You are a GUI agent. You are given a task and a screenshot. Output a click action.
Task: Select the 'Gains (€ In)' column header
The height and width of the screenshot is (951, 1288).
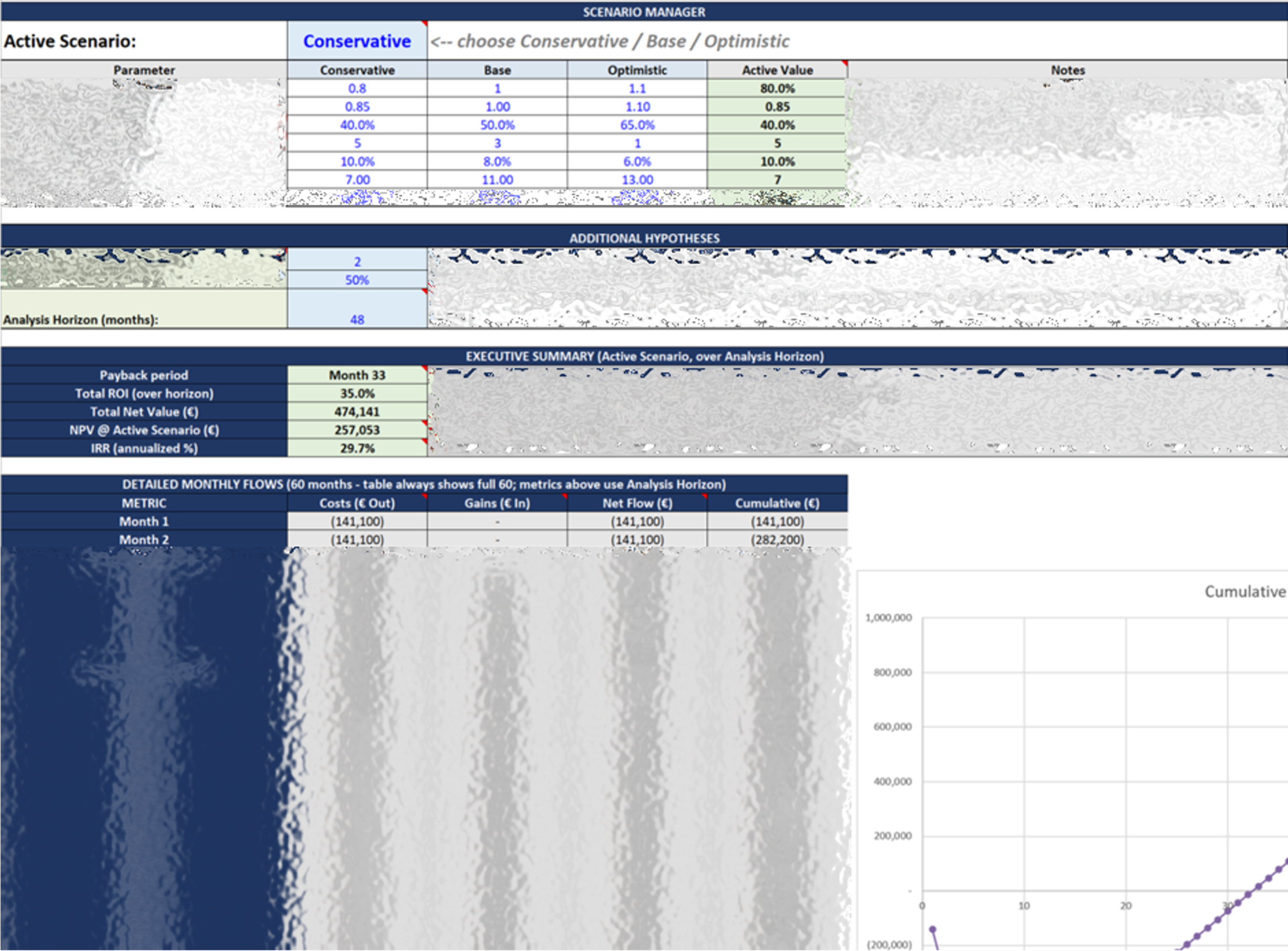click(x=497, y=502)
